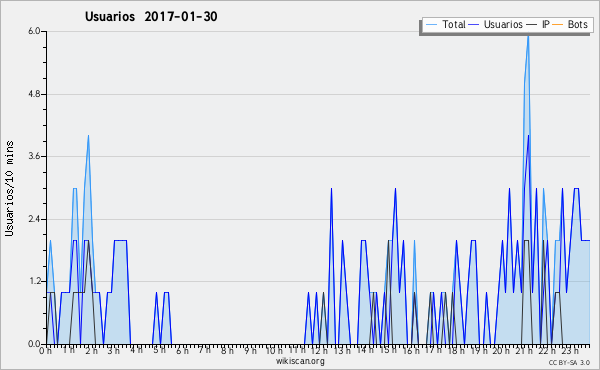
Task: Click the 3.6 y-axis label
Action: coord(34,156)
